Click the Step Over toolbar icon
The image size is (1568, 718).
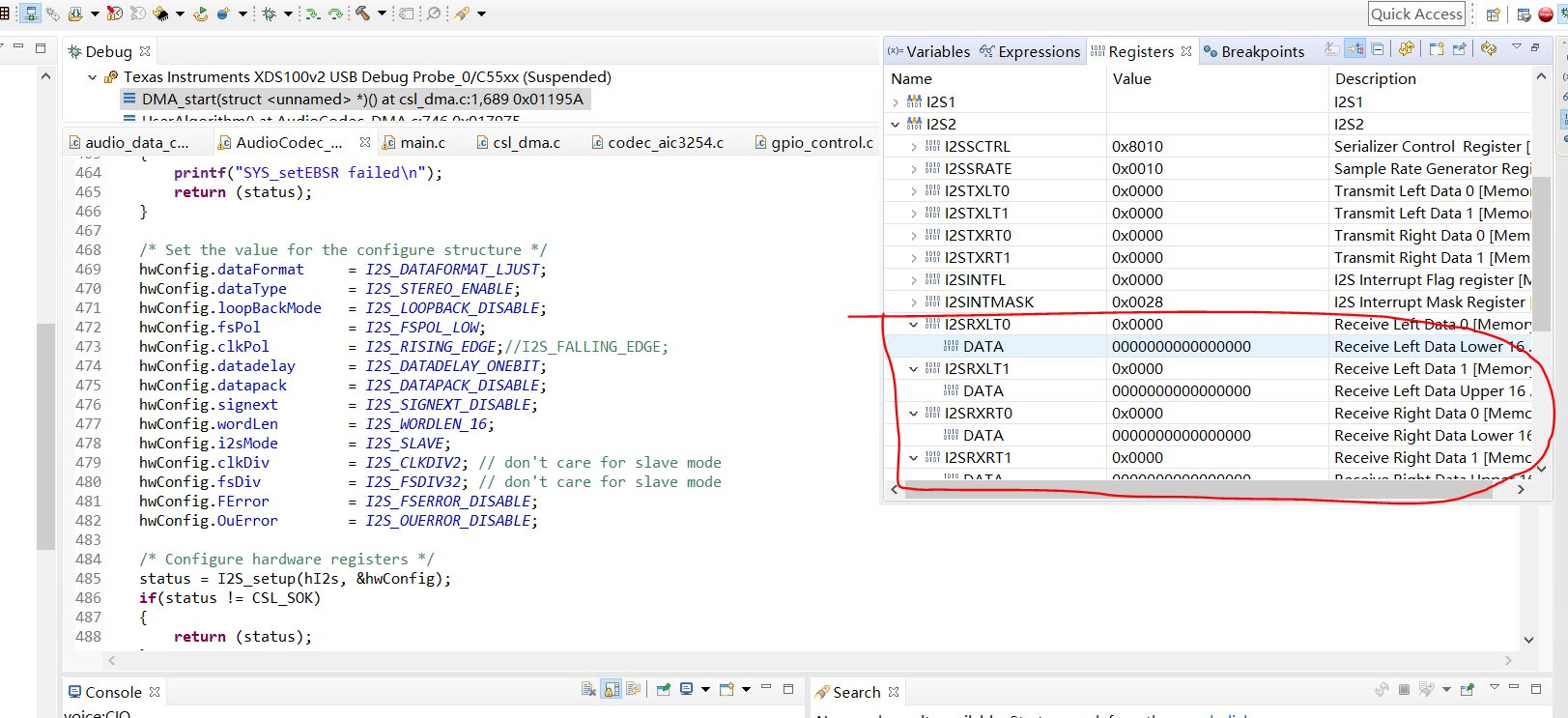pyautogui.click(x=335, y=14)
